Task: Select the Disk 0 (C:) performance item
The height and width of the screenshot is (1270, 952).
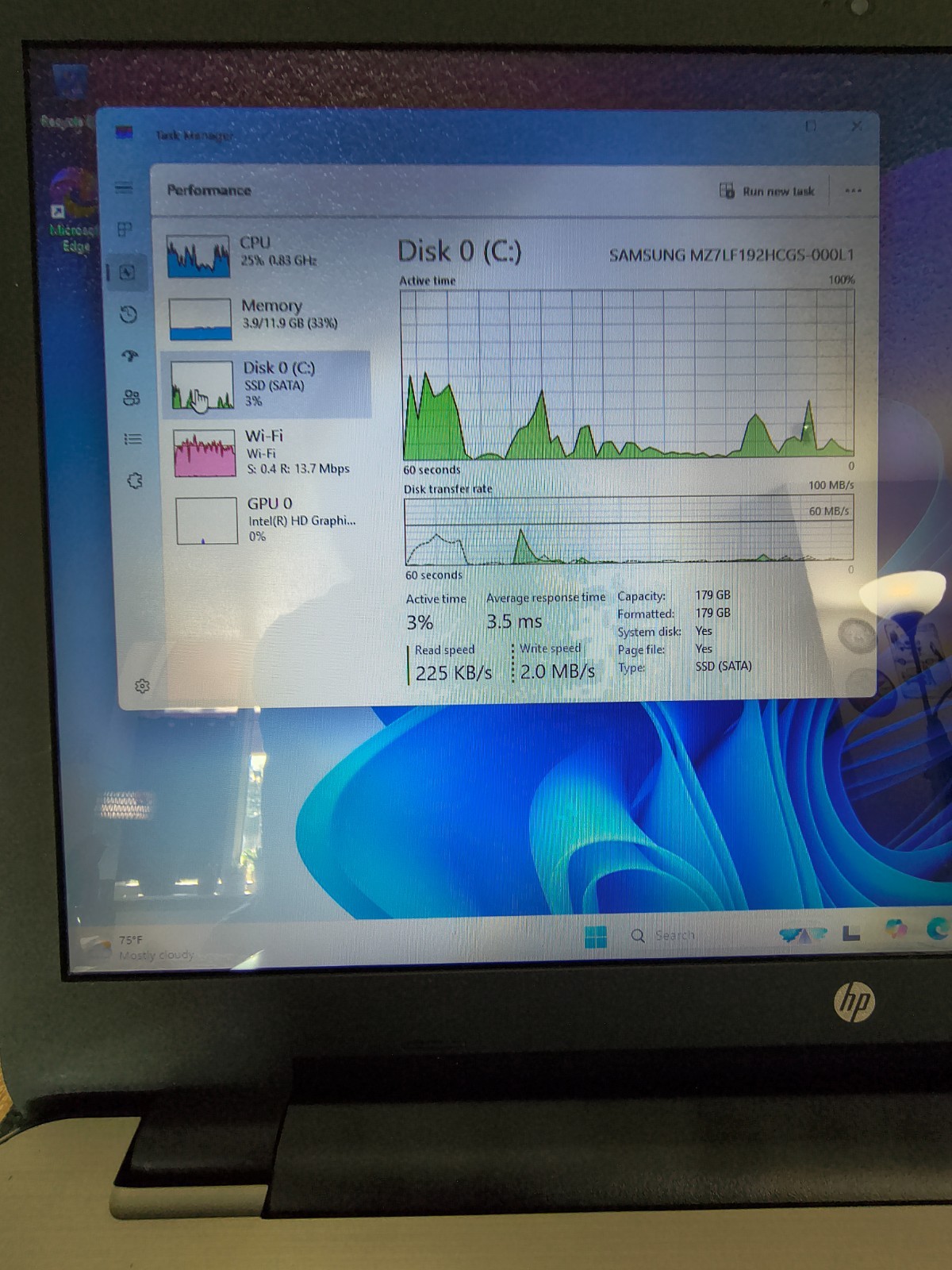Action: (267, 384)
